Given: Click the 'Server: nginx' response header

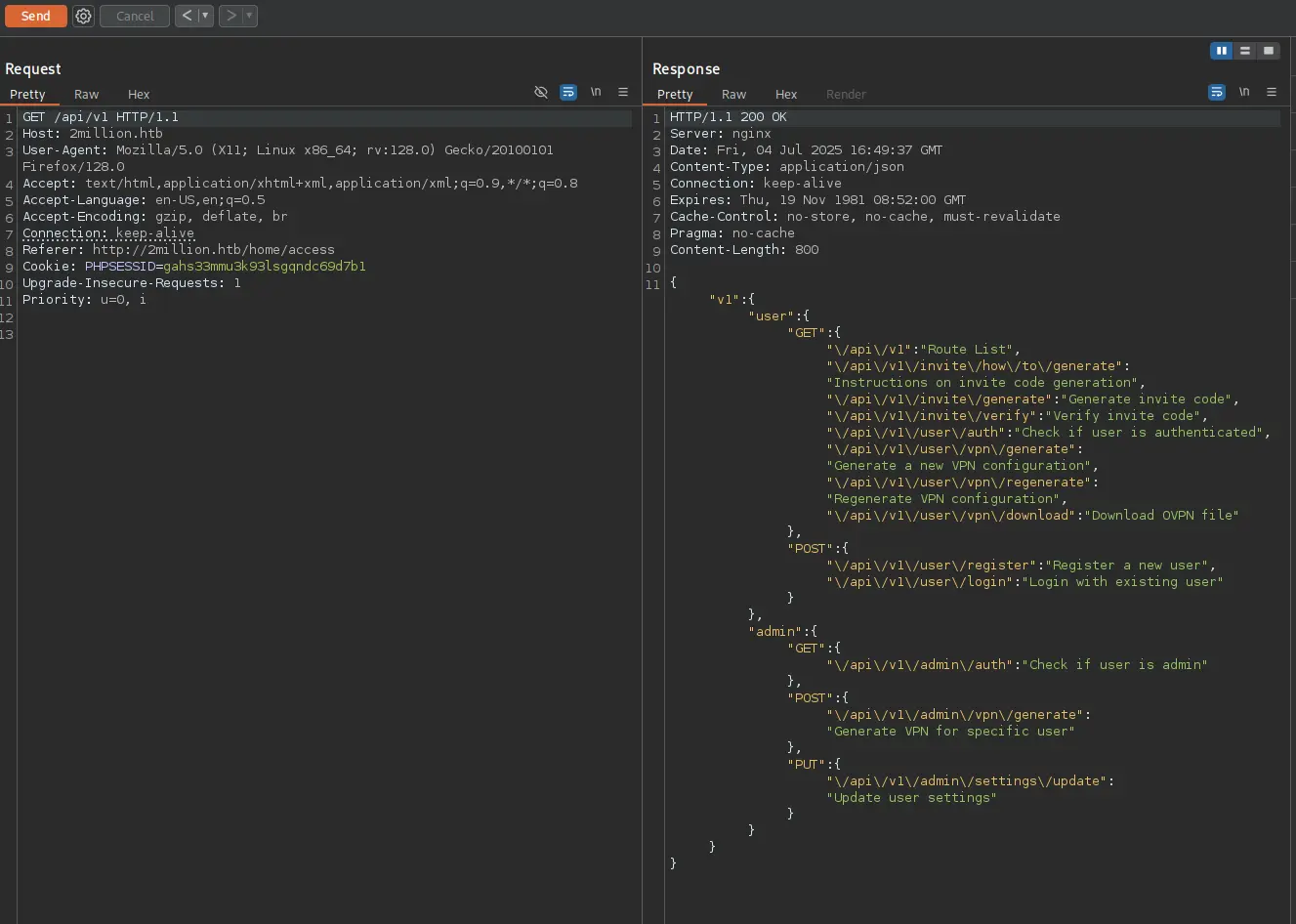Looking at the screenshot, I should (721, 134).
